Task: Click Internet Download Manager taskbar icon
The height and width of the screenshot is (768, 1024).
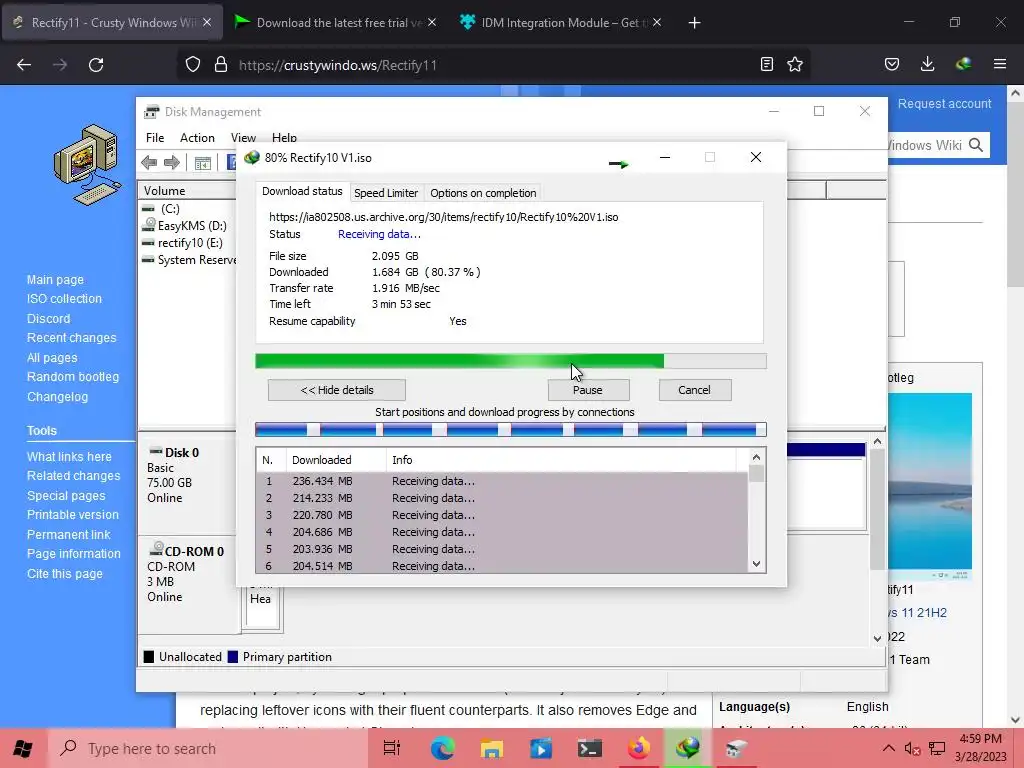Action: click(688, 748)
